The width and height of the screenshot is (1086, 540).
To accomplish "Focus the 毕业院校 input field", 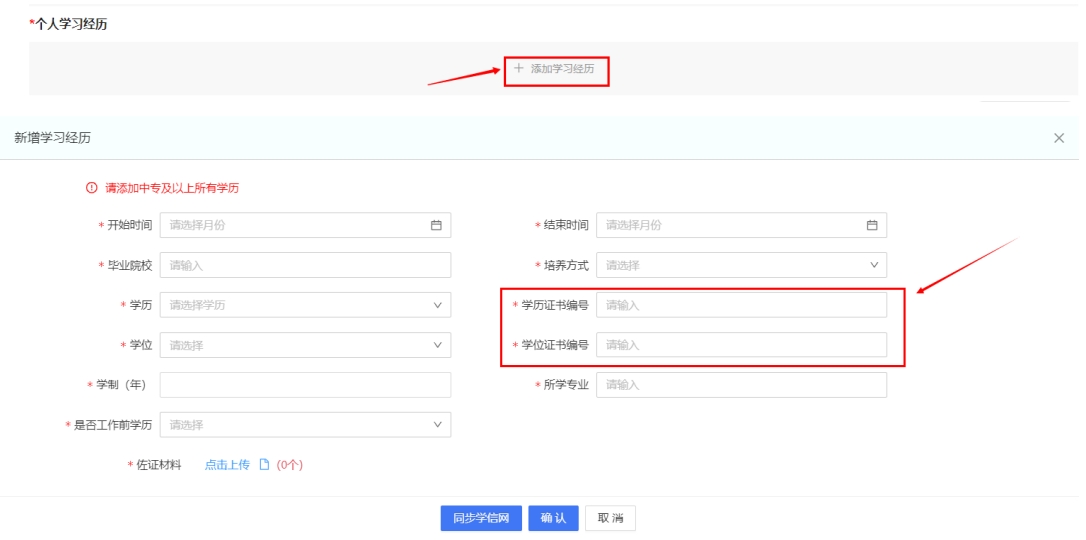I will point(305,265).
